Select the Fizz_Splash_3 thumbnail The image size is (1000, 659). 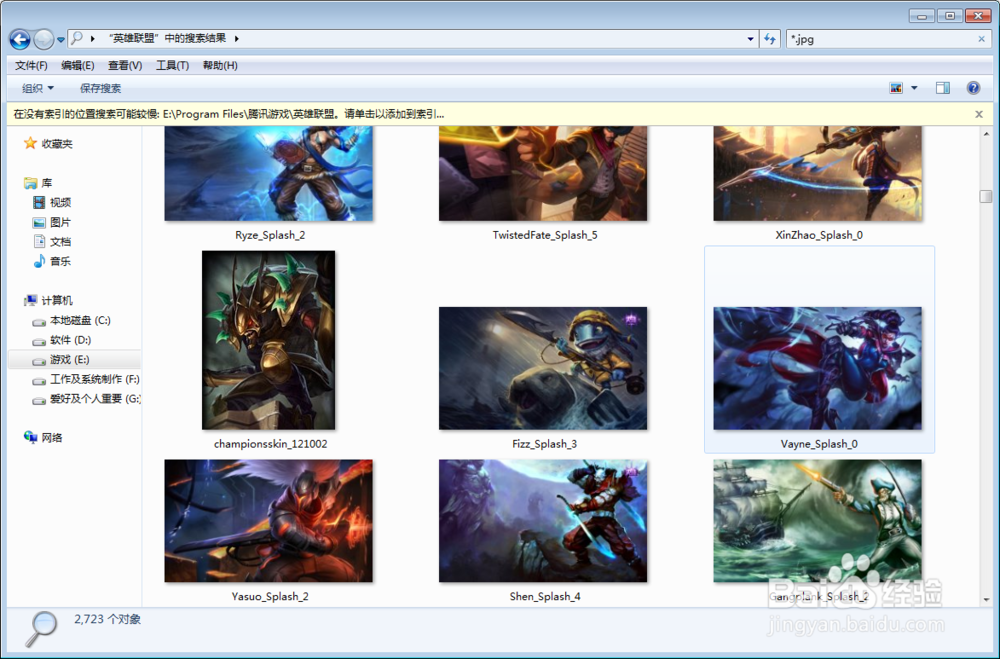coord(543,368)
